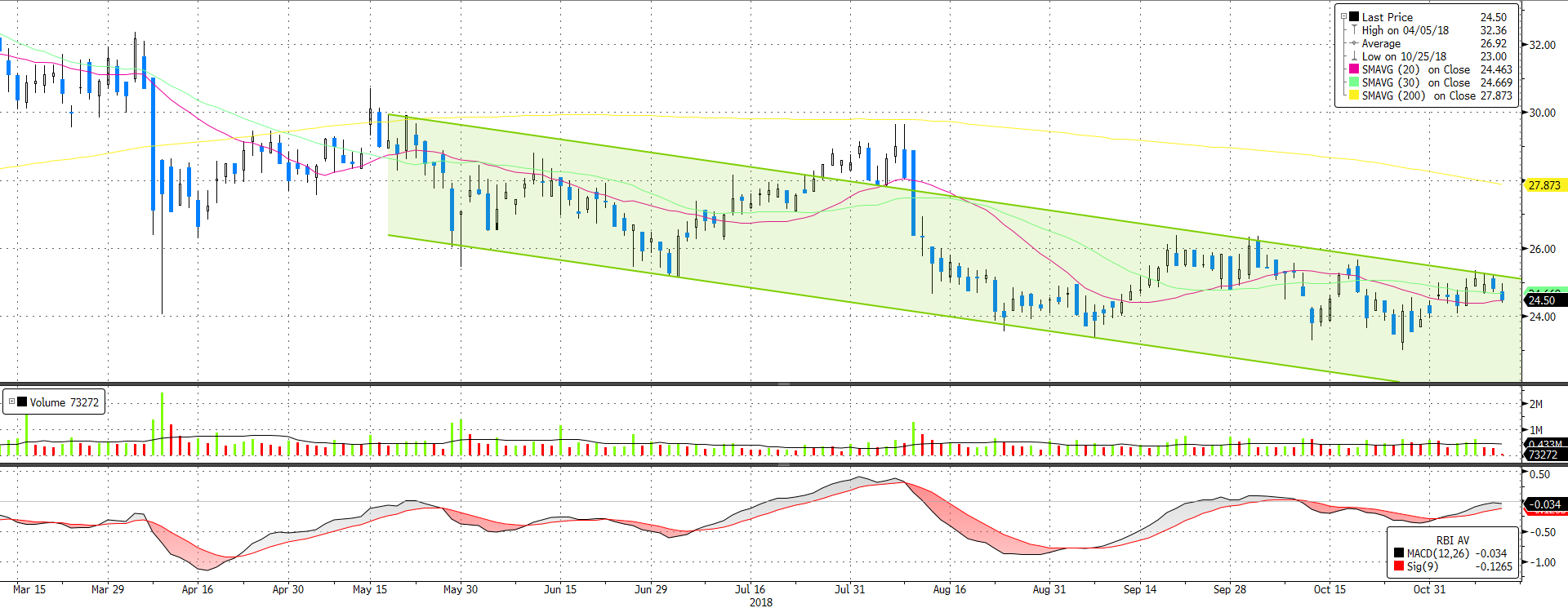The width and height of the screenshot is (1568, 608).
Task: Select 'SMAVG (200) on Close' legend label
Action: (x=1419, y=95)
